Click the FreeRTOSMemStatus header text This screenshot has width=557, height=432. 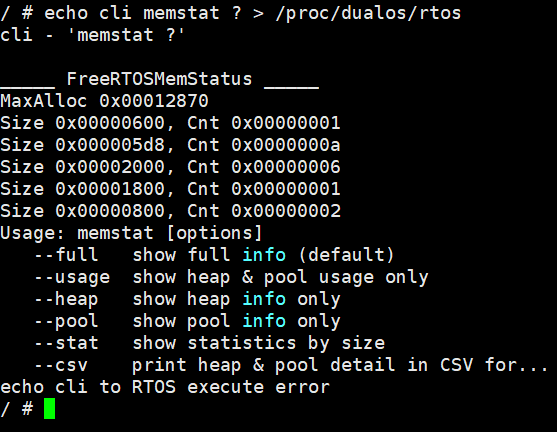click(x=159, y=79)
